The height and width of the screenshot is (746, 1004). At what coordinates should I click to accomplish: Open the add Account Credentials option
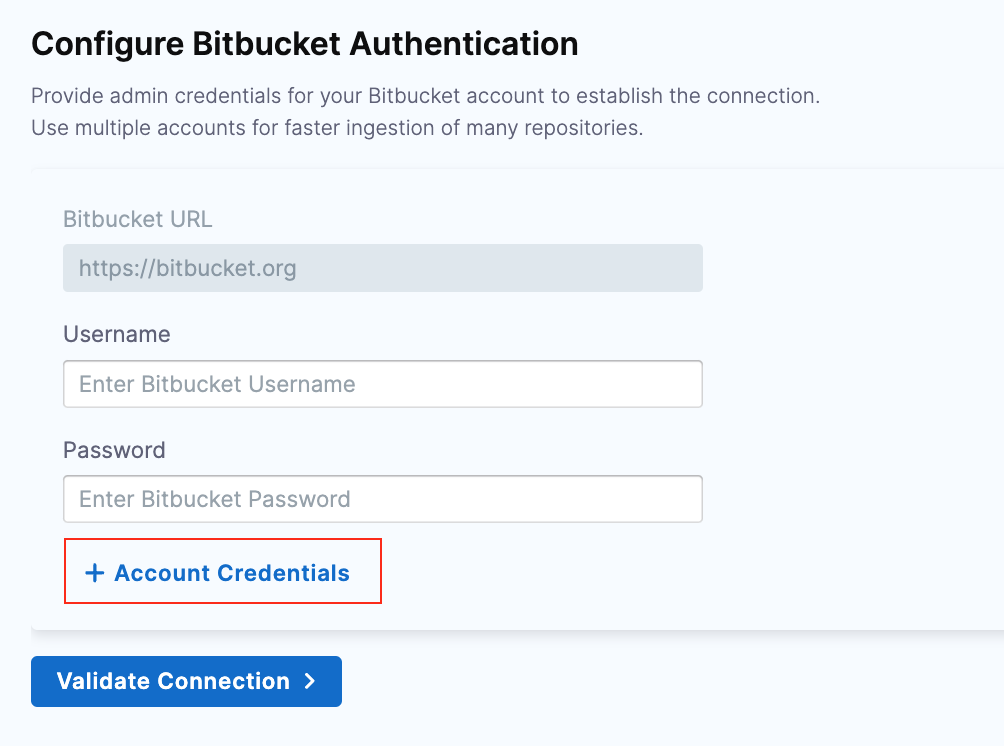[222, 573]
